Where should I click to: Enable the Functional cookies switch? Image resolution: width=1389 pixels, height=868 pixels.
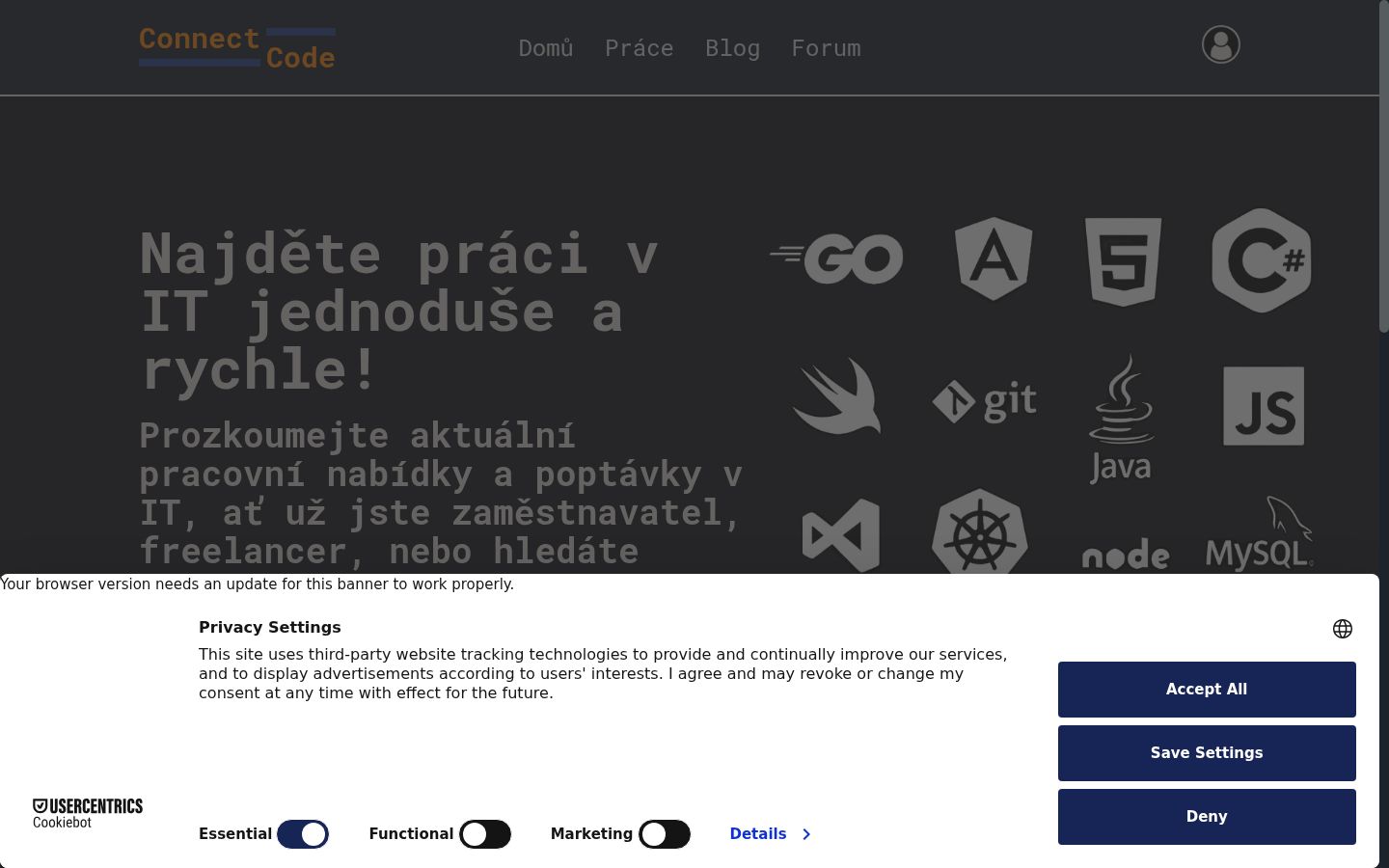(x=485, y=834)
